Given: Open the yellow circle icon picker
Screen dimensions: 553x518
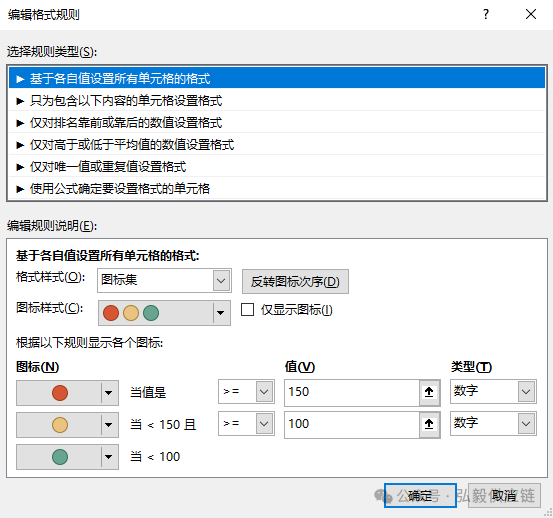Looking at the screenshot, I should coord(67,425).
